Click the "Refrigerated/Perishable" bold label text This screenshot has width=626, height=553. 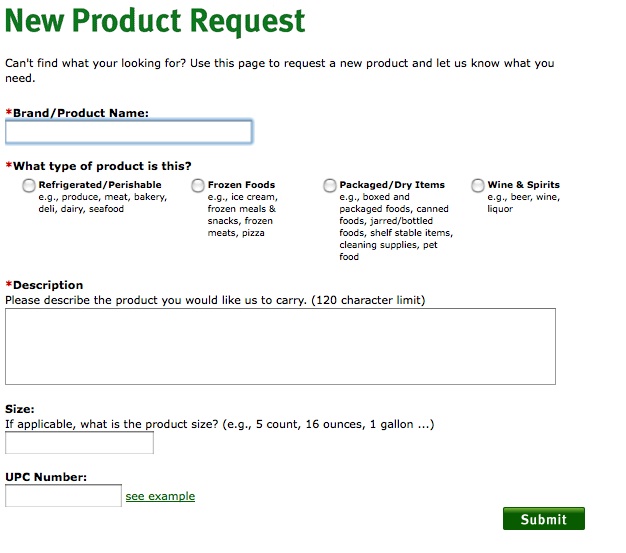tap(100, 185)
